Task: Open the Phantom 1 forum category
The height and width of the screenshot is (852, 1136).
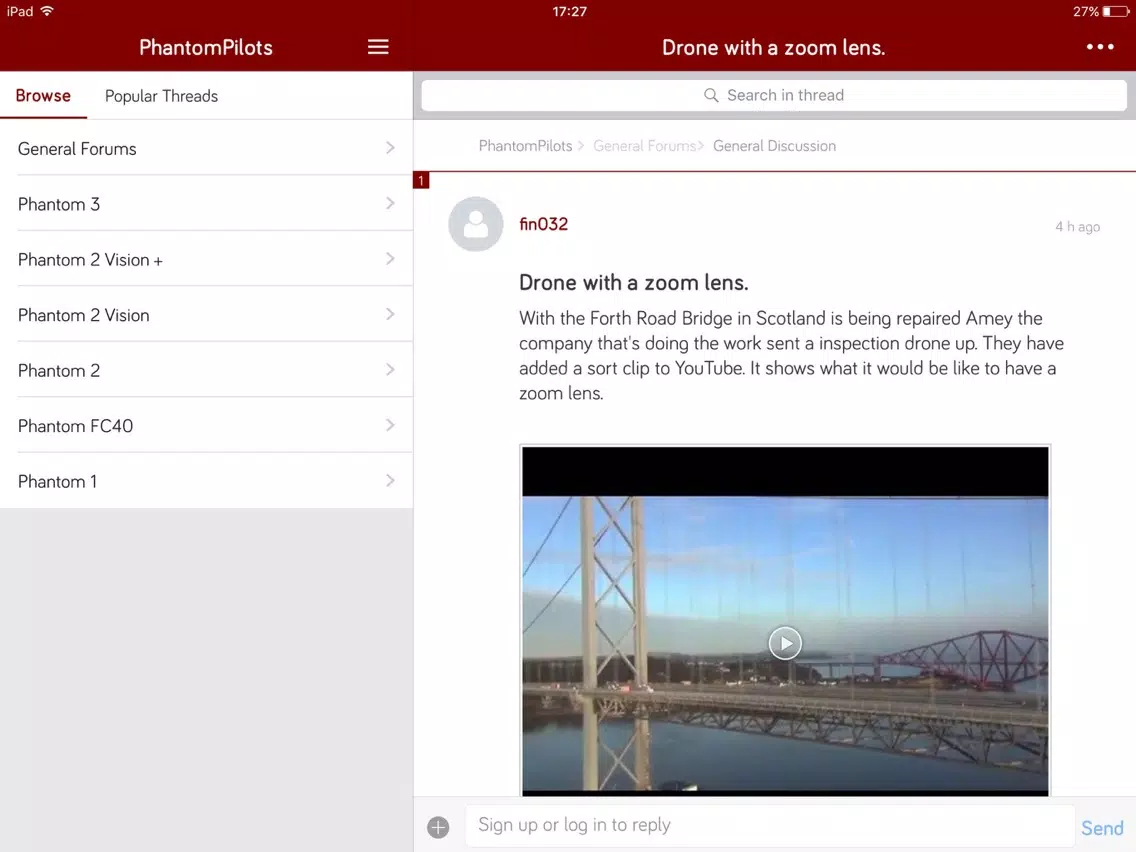Action: (206, 481)
